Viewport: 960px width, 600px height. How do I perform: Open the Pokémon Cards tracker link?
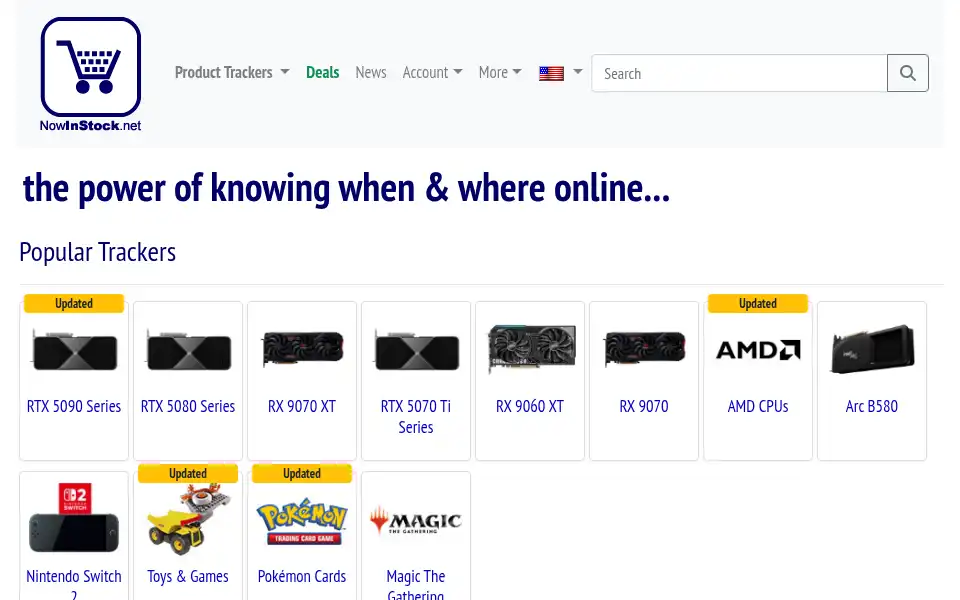click(x=302, y=577)
